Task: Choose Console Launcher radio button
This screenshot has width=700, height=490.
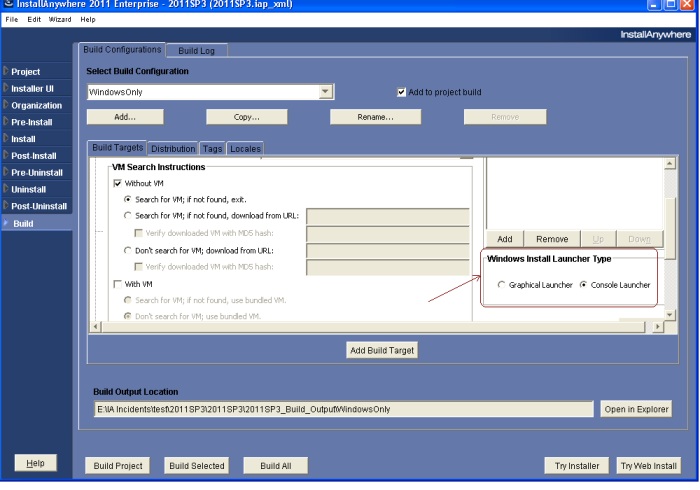Action: click(x=583, y=285)
